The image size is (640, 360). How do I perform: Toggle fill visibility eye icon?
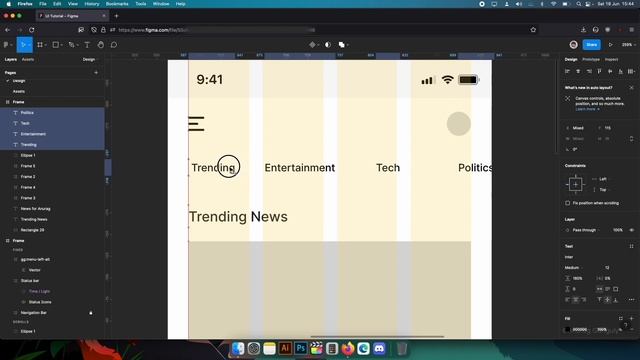tap(621, 329)
